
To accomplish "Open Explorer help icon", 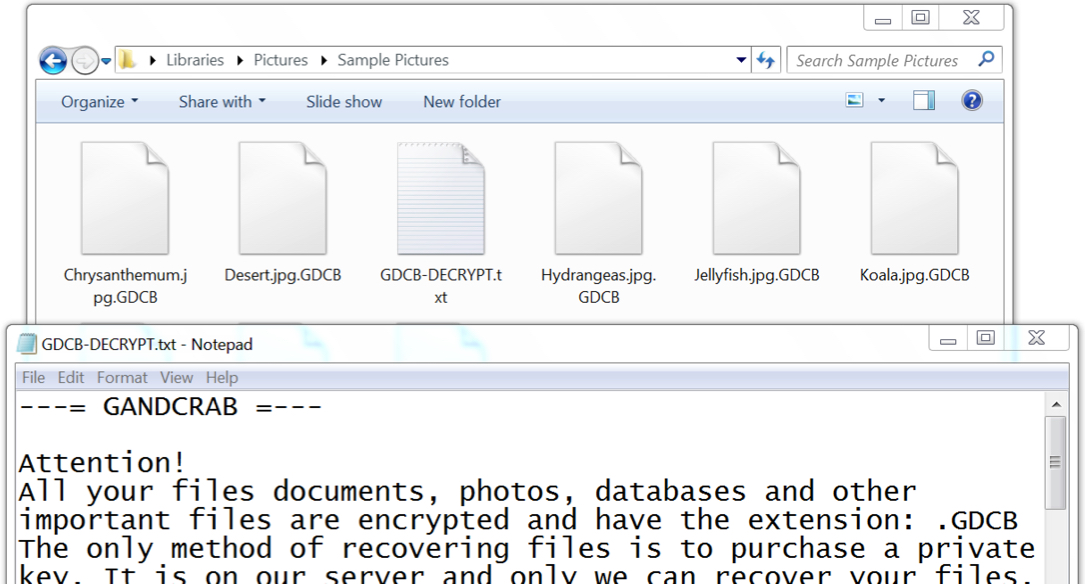I will coord(972,101).
